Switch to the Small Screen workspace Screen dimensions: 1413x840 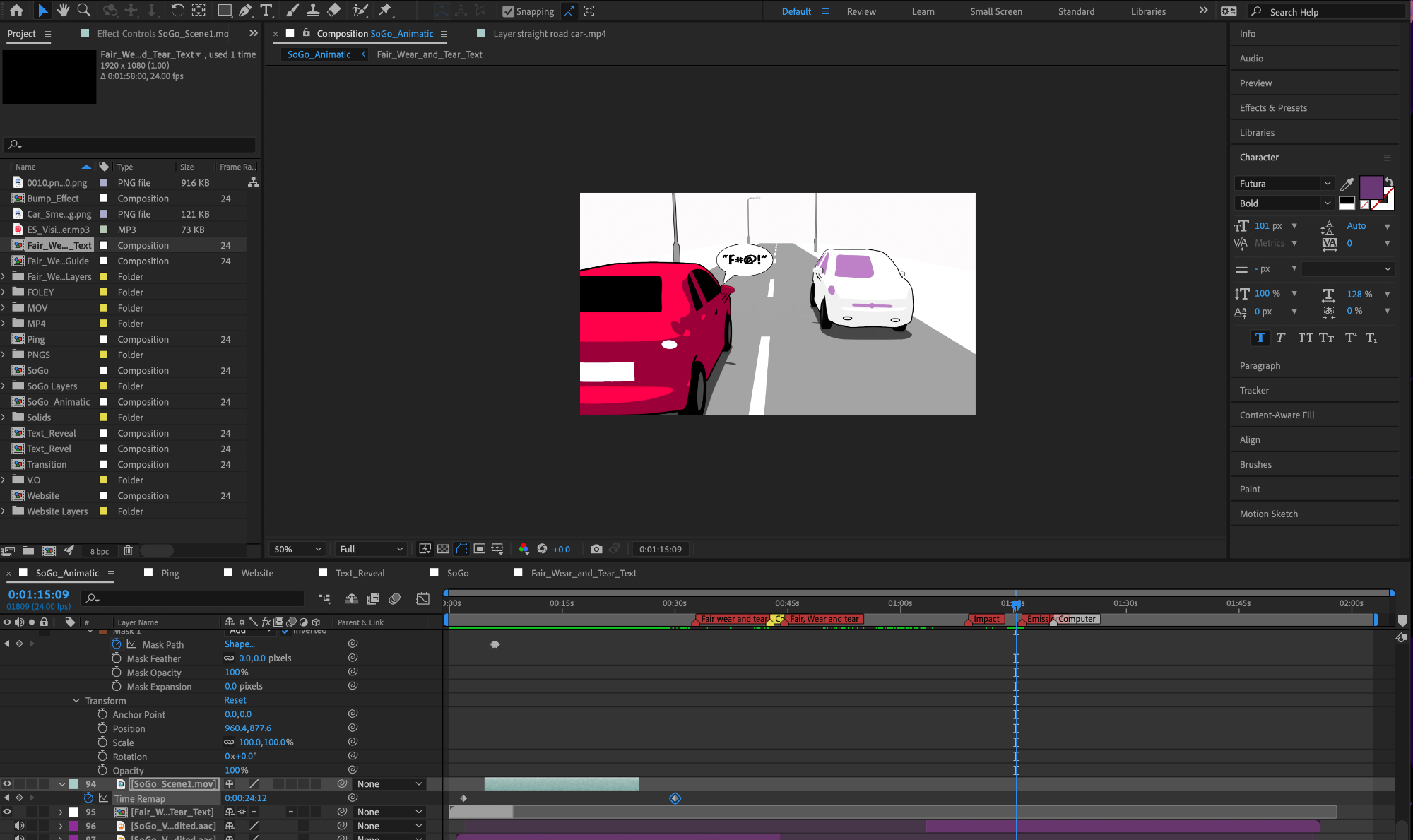tap(995, 11)
